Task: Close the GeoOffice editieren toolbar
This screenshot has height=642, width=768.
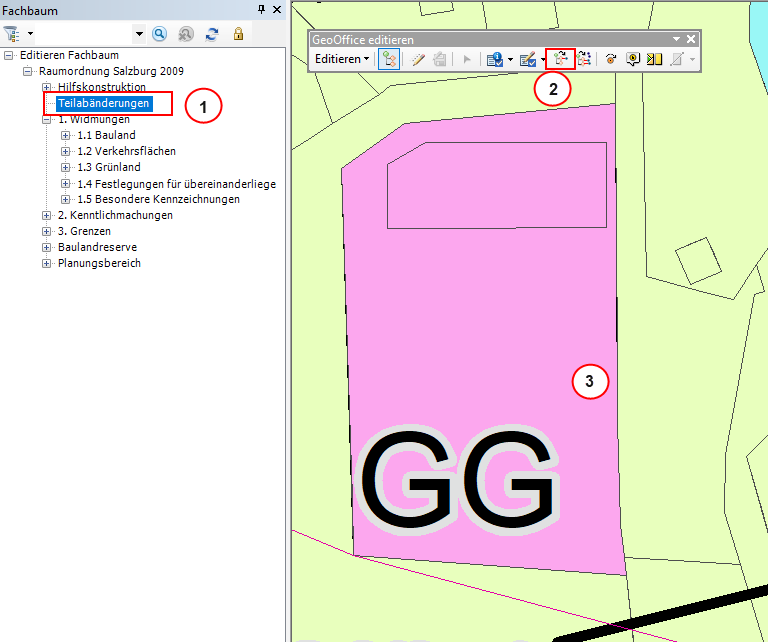Action: pos(691,40)
